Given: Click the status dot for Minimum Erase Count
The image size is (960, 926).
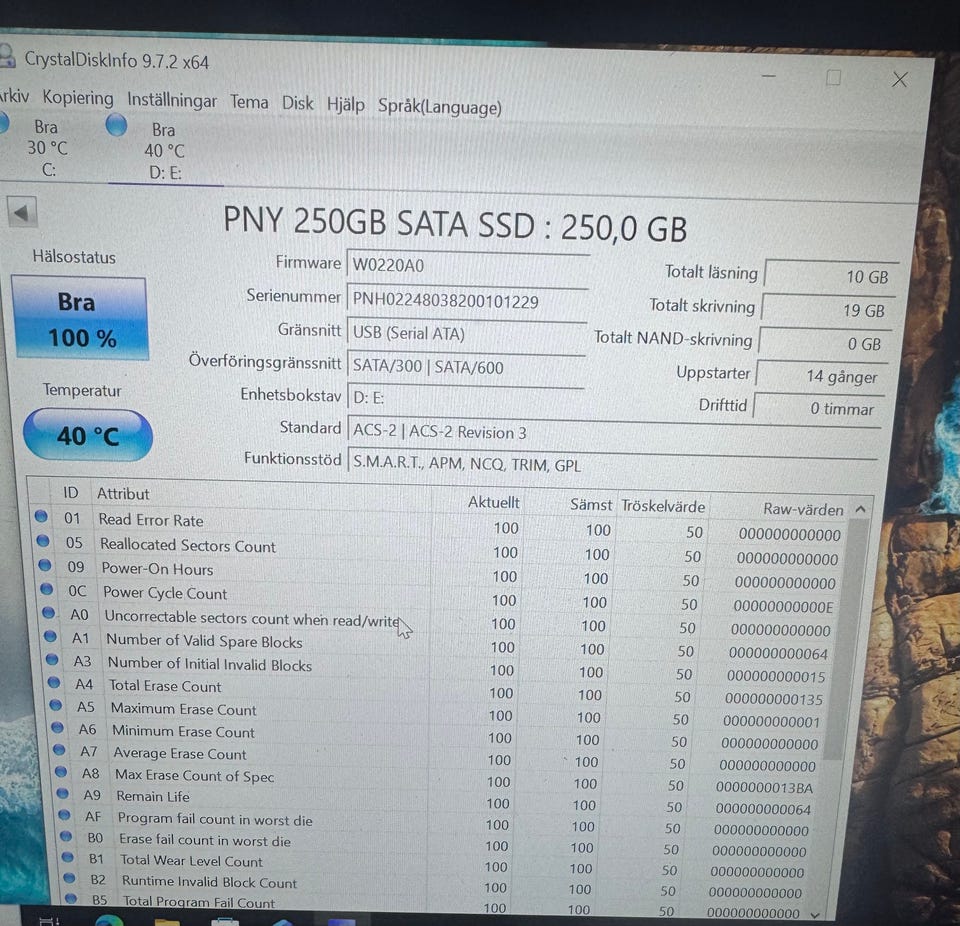Looking at the screenshot, I should pos(58,727).
